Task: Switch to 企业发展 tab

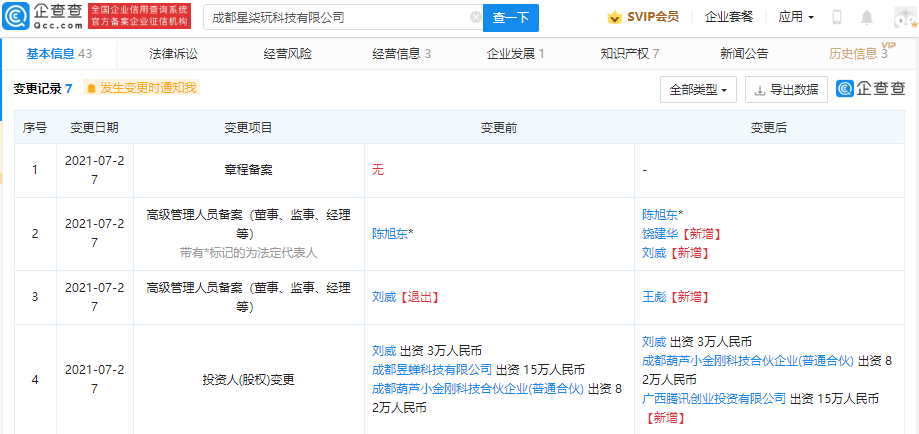Action: click(x=516, y=54)
